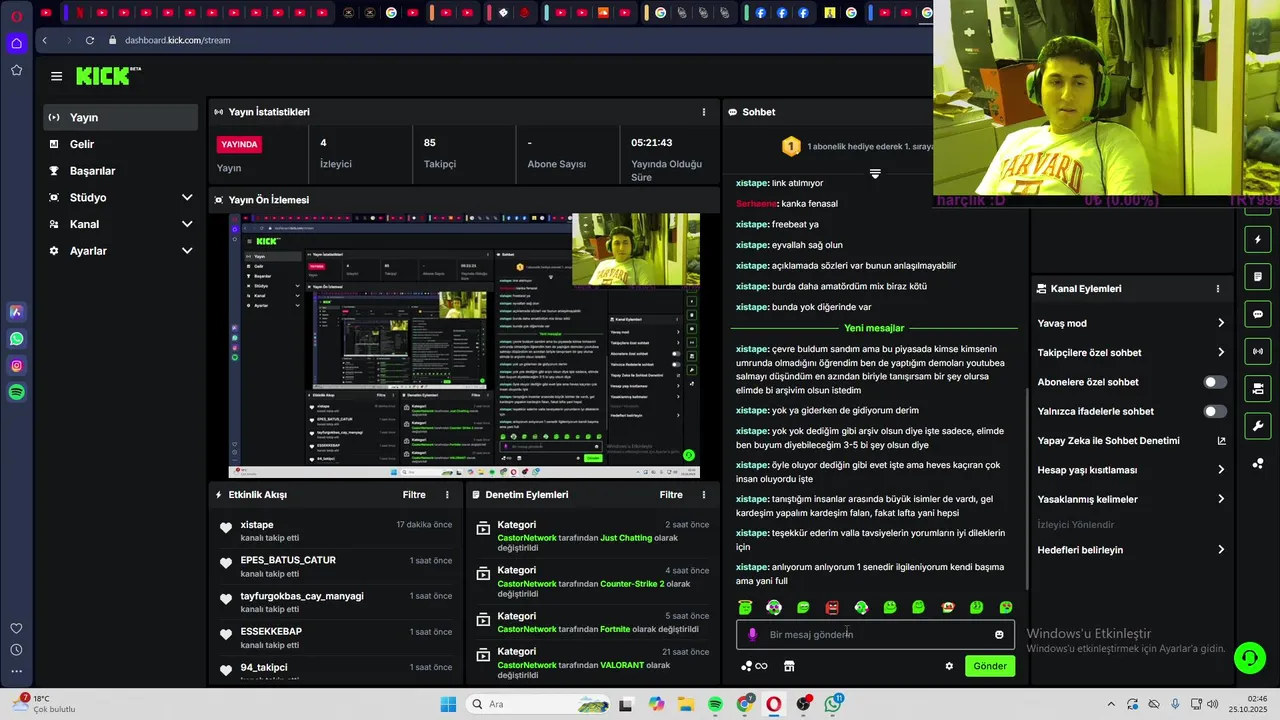Open the emoji picker in message field
The image size is (1280, 720).
coord(999,635)
